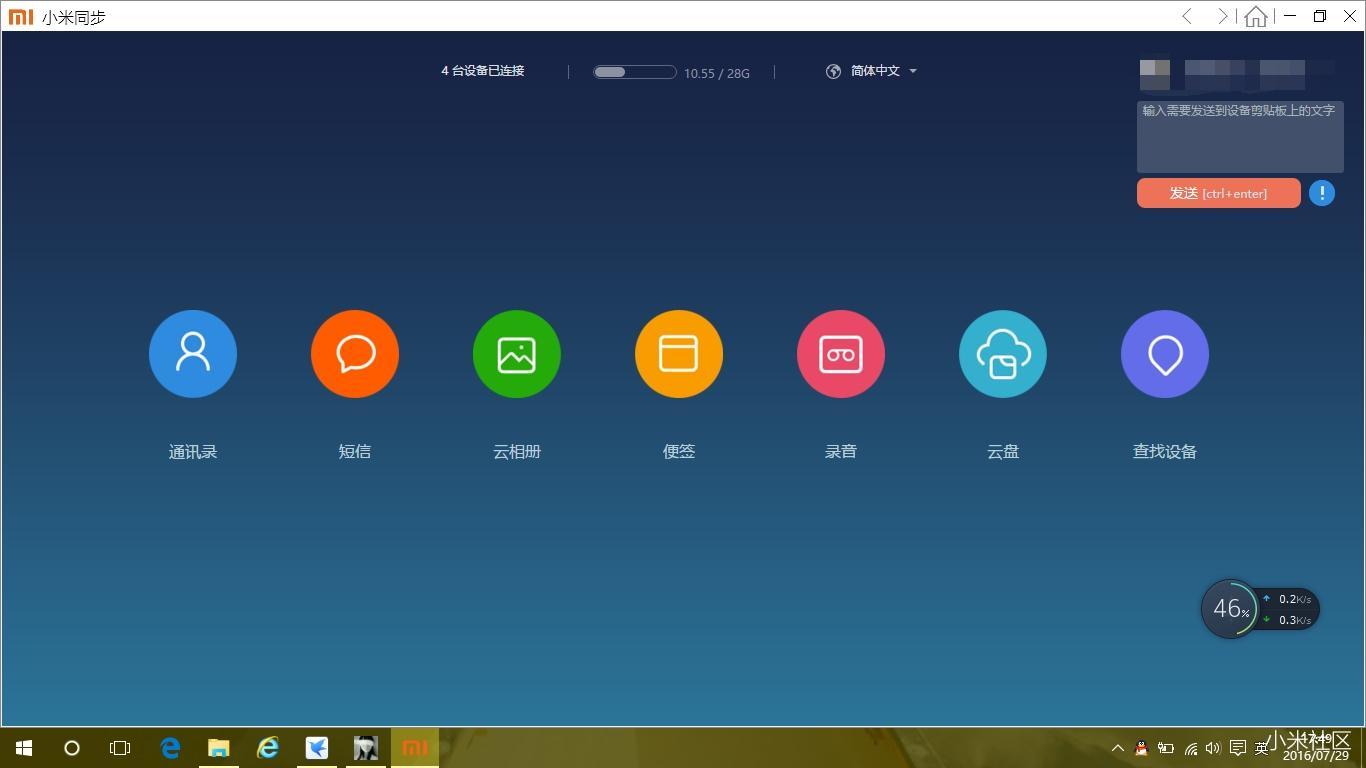Click the 46% network speed widget

pos(1231,608)
